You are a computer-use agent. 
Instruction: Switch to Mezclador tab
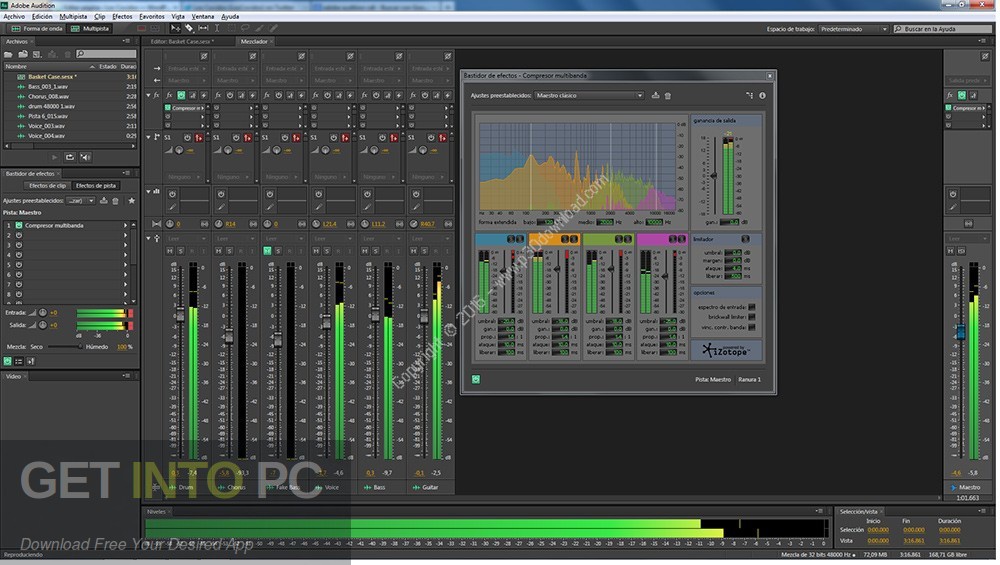pos(254,41)
